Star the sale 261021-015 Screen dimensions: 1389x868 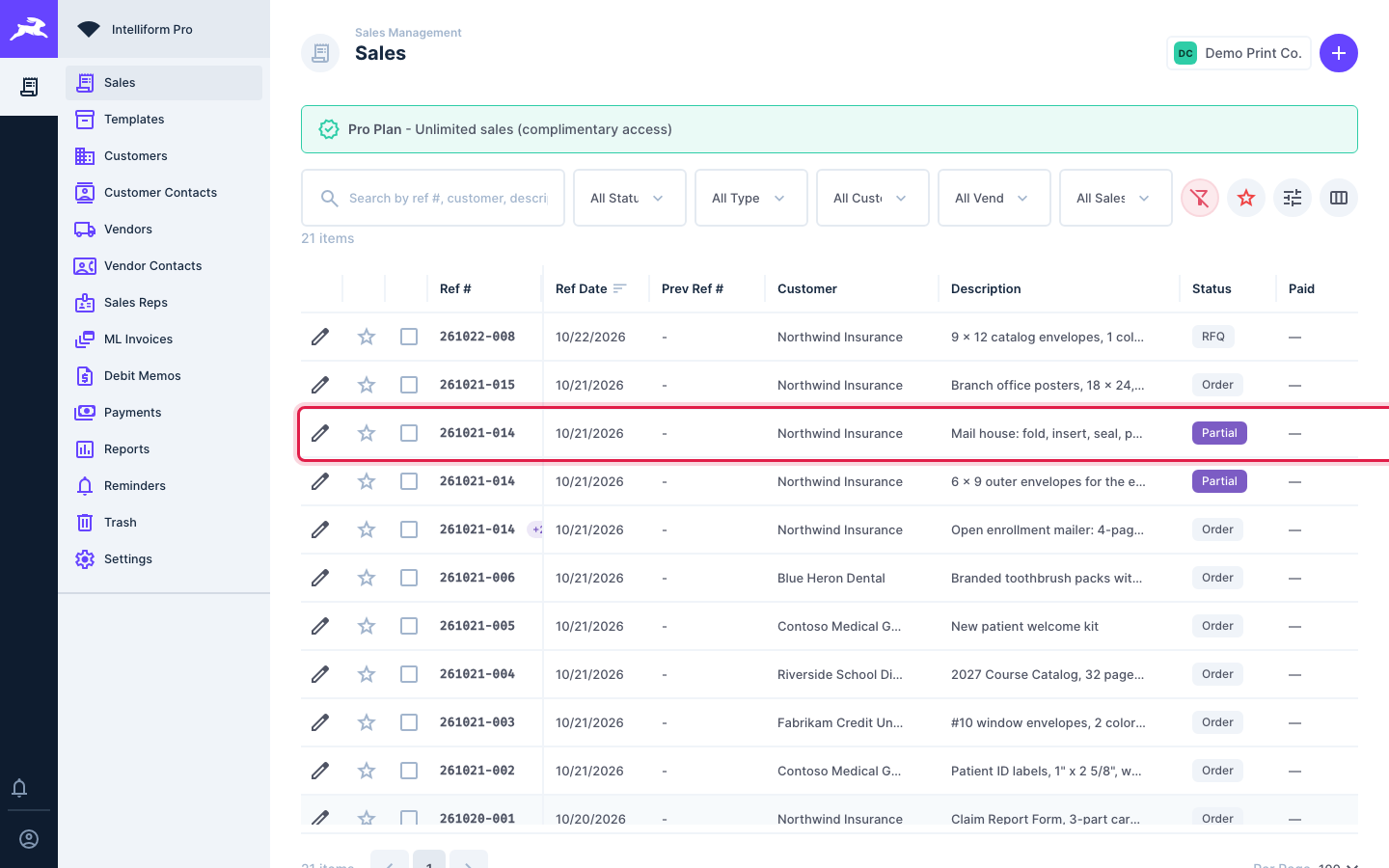pos(367,385)
